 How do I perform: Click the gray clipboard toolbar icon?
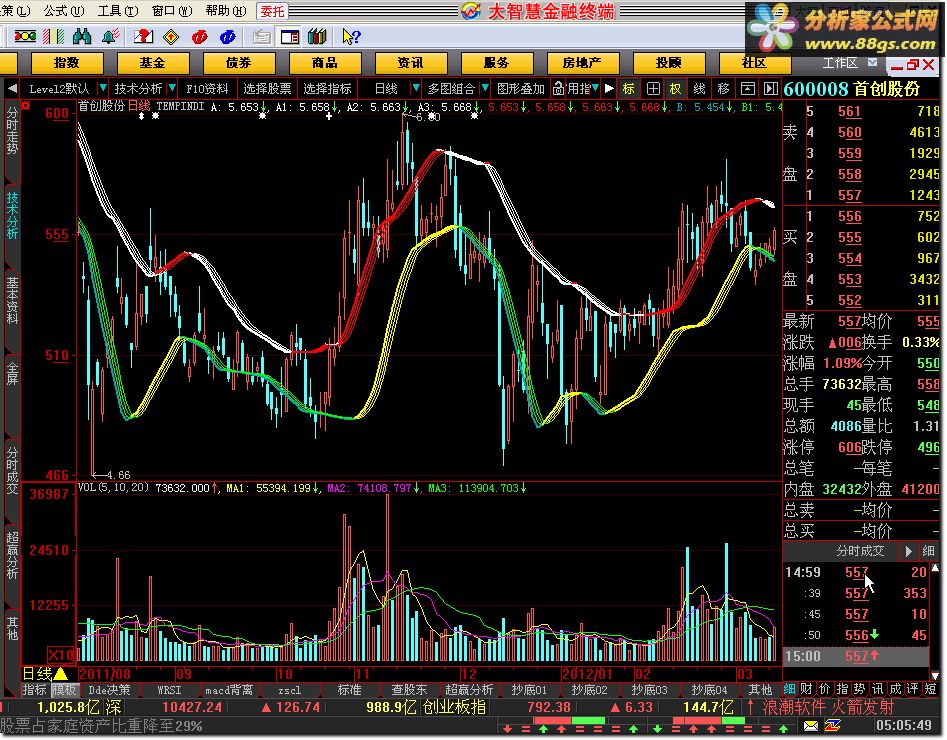point(262,37)
